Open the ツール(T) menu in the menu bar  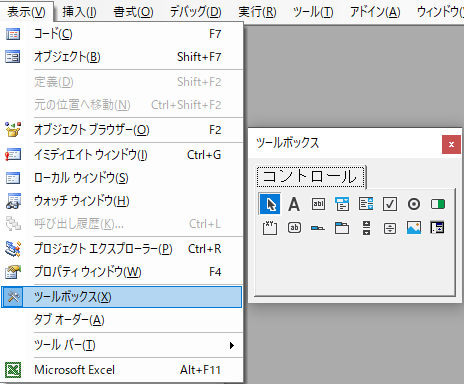[x=313, y=12]
